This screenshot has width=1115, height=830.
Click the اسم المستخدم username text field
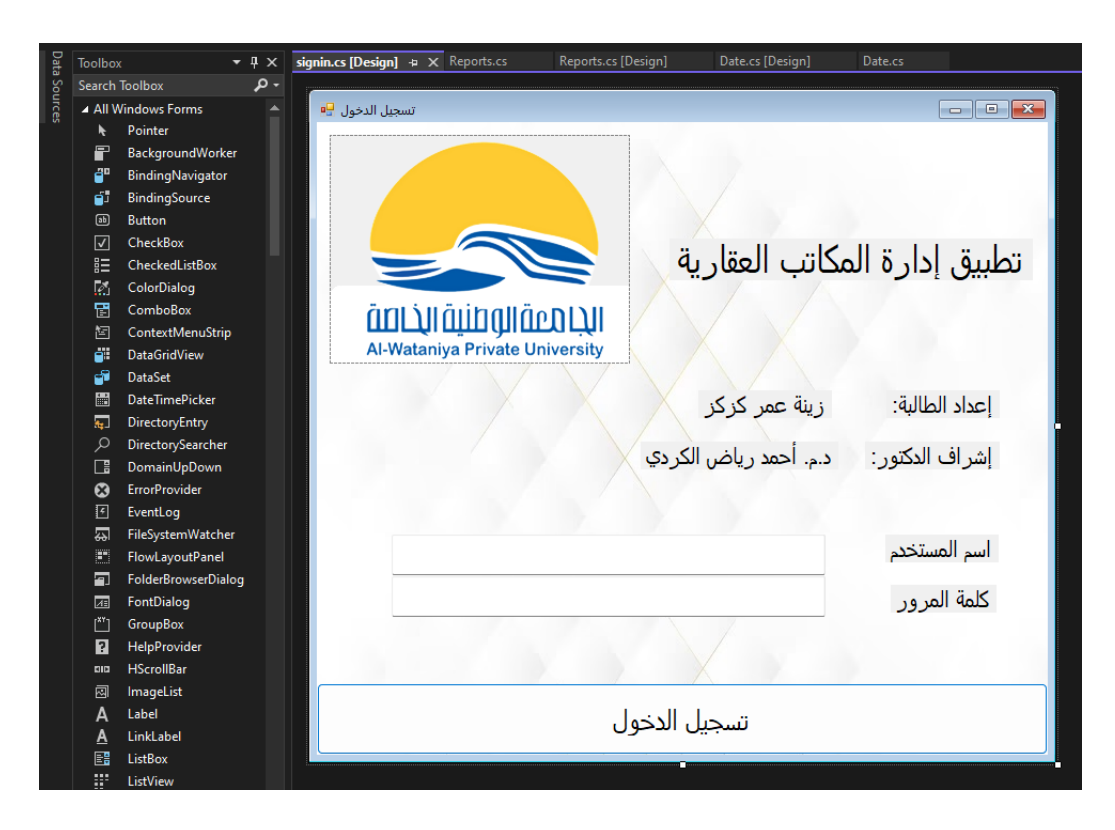[608, 554]
